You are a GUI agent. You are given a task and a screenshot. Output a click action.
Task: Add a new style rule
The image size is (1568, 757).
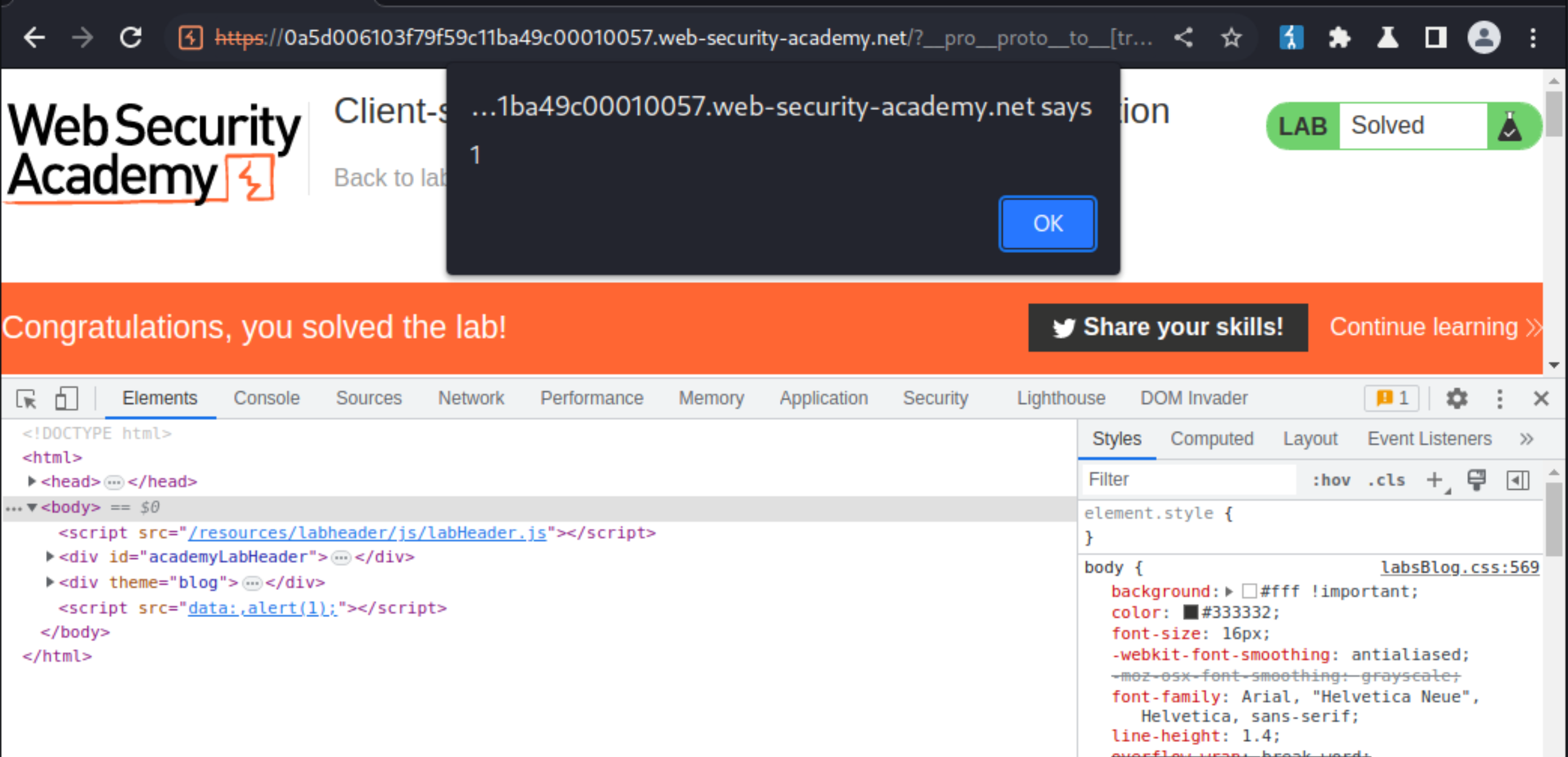coord(1435,480)
